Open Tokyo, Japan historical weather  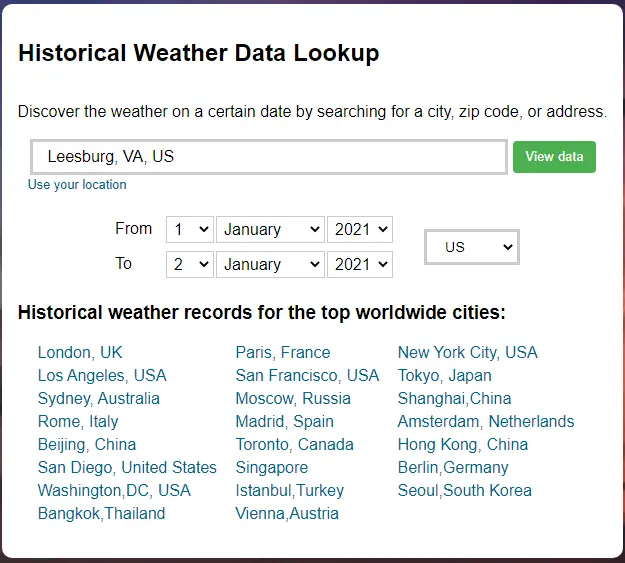tap(444, 375)
